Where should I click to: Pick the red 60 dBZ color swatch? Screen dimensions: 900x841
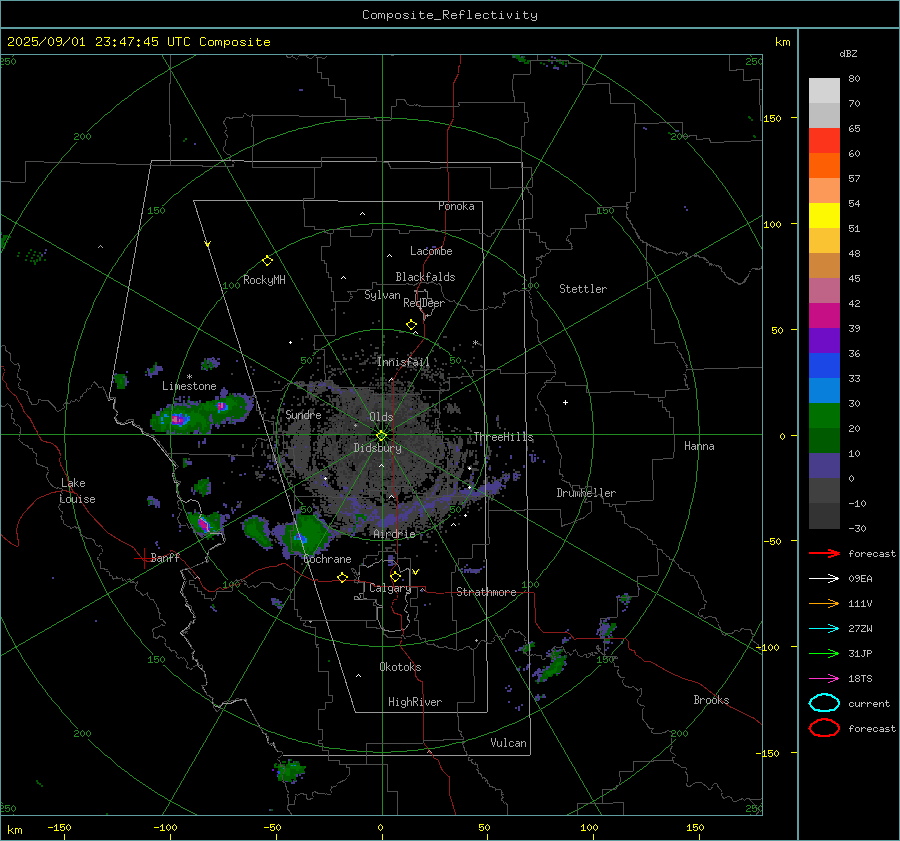pyautogui.click(x=824, y=141)
